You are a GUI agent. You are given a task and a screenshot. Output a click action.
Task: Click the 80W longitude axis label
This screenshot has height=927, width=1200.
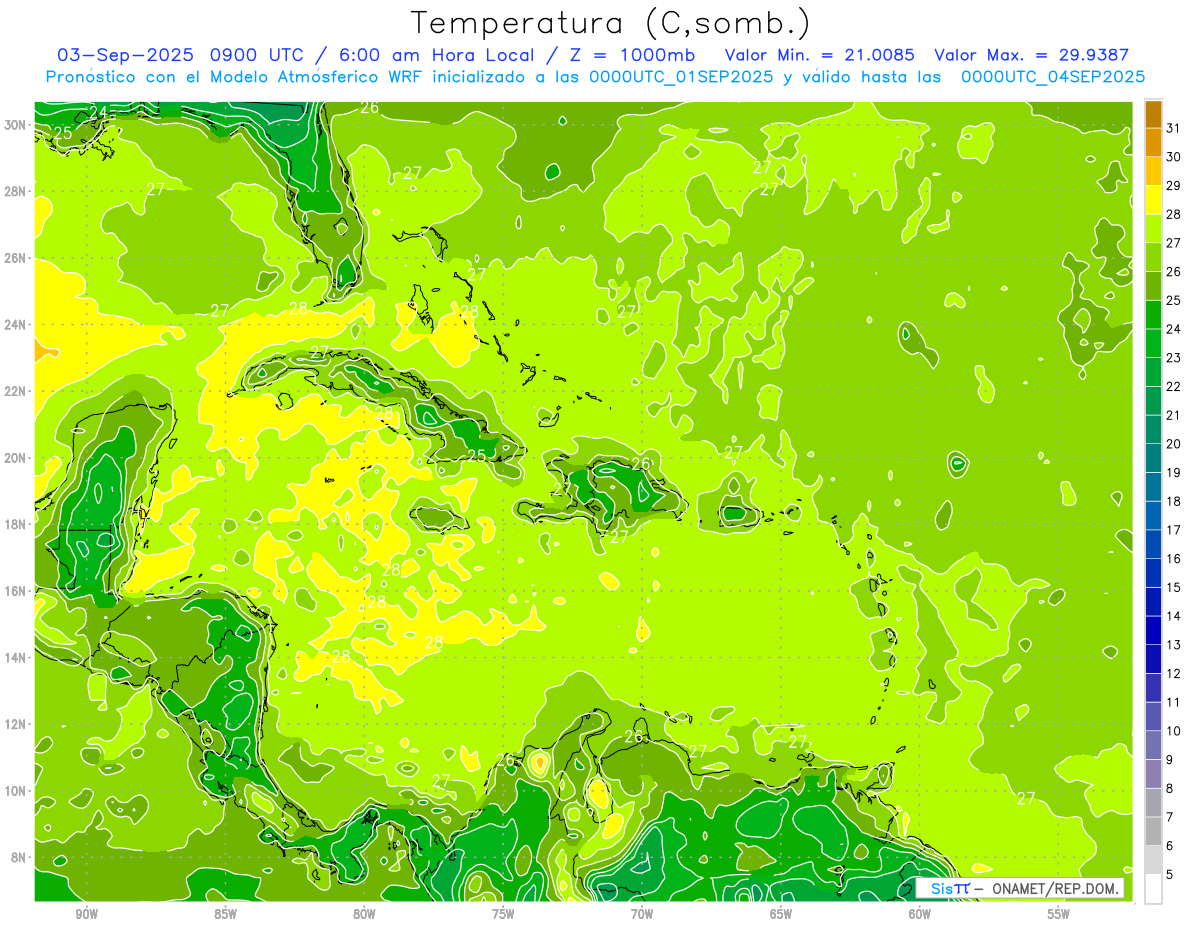pyautogui.click(x=364, y=914)
